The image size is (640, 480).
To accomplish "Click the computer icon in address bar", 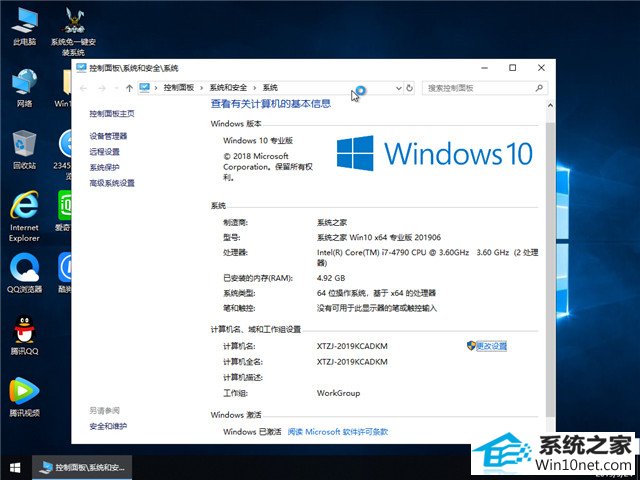I will point(144,87).
